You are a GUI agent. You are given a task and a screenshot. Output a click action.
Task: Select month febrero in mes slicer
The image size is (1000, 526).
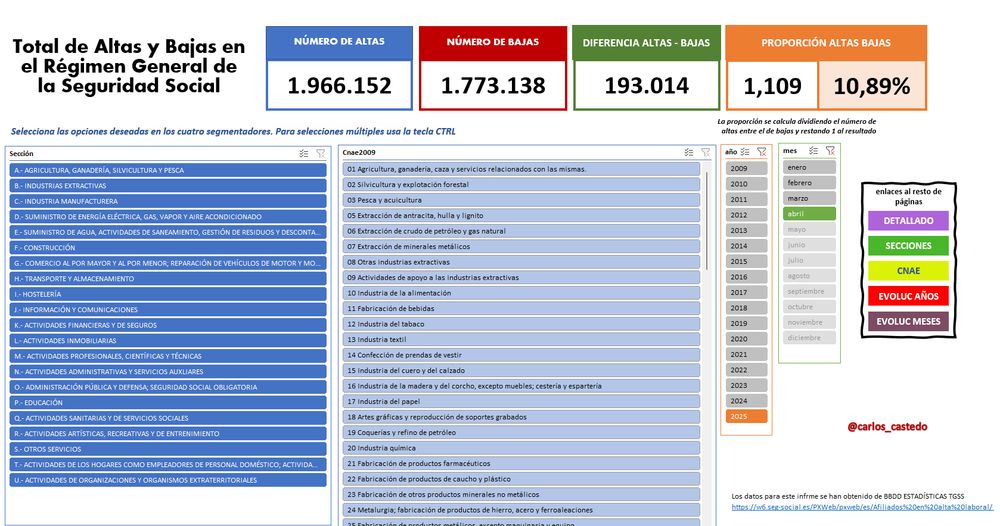click(x=809, y=182)
